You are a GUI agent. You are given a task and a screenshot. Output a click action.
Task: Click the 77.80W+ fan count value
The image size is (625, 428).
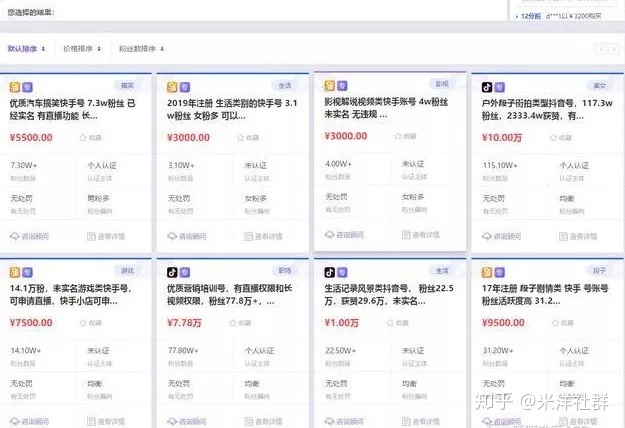pyautogui.click(x=183, y=350)
